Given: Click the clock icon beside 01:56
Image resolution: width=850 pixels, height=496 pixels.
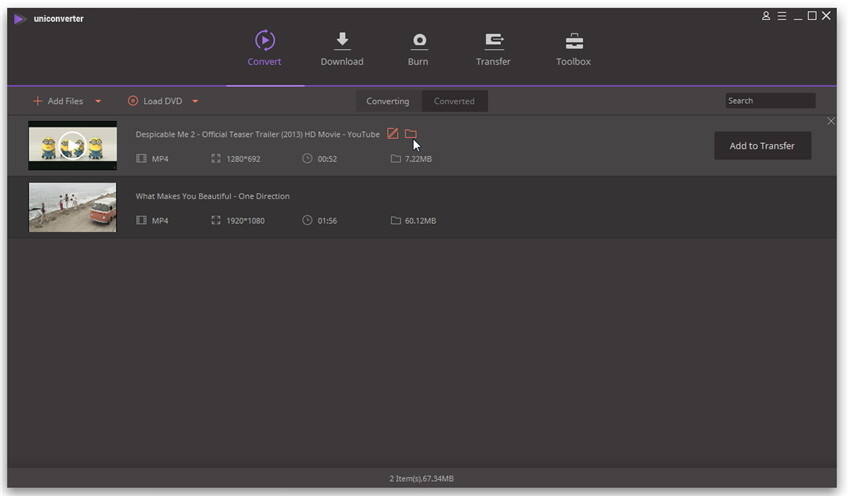Looking at the screenshot, I should [x=307, y=220].
